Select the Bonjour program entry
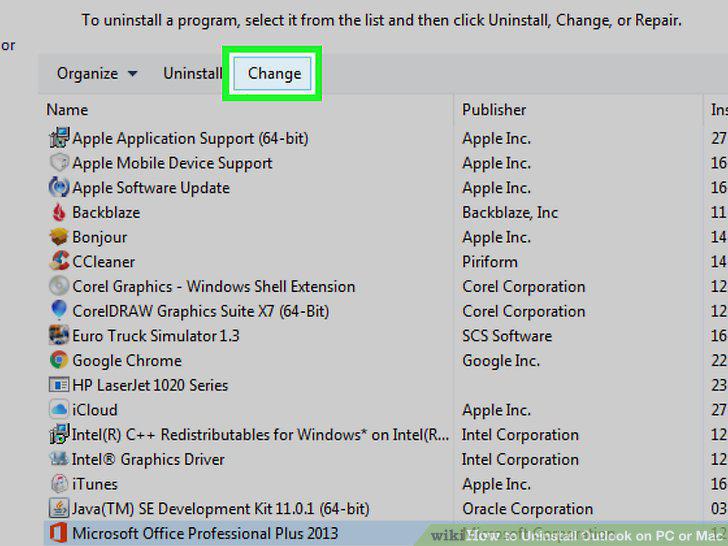Image resolution: width=728 pixels, height=546 pixels. tap(99, 237)
